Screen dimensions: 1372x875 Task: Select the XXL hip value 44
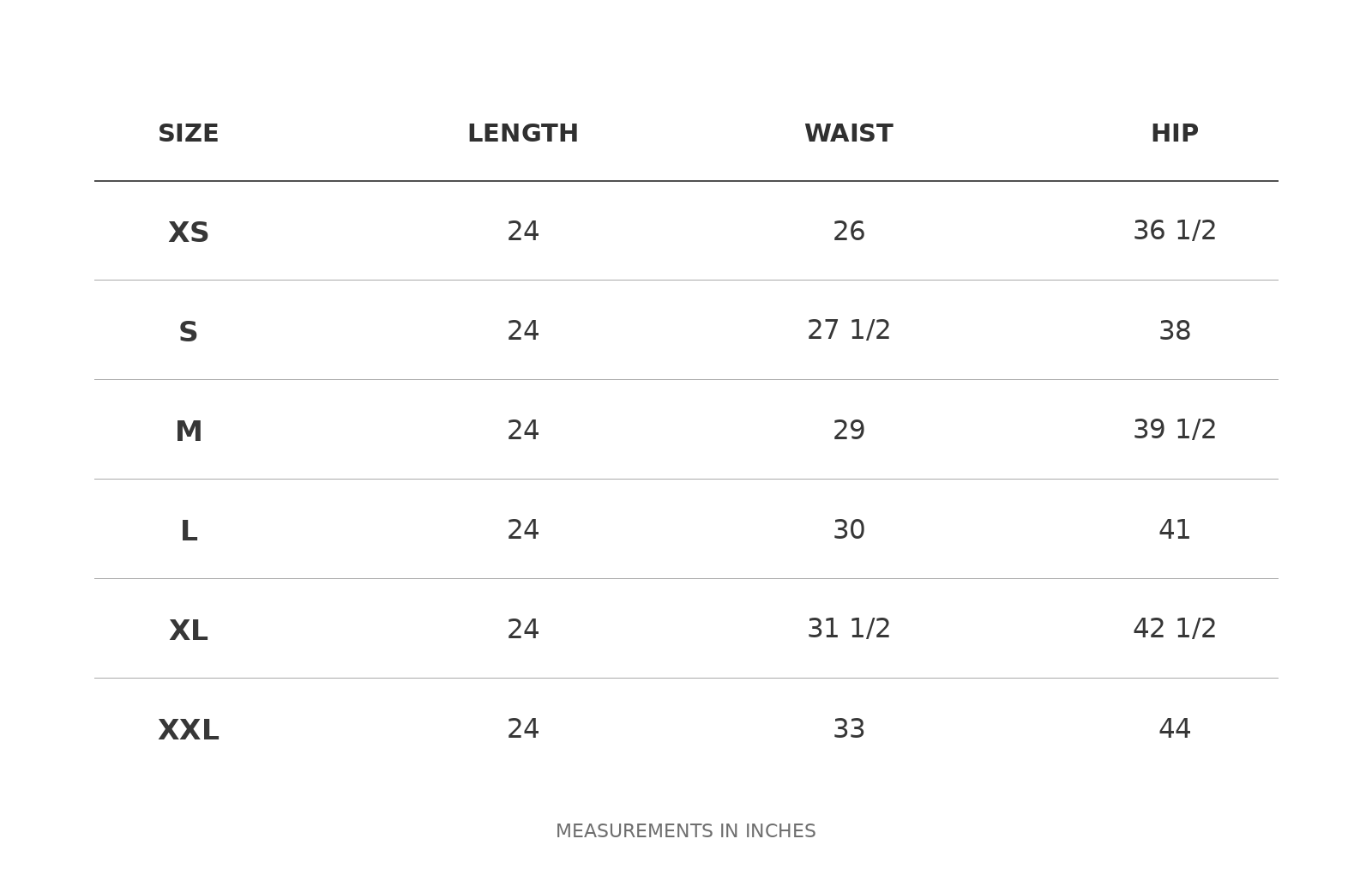(1175, 729)
